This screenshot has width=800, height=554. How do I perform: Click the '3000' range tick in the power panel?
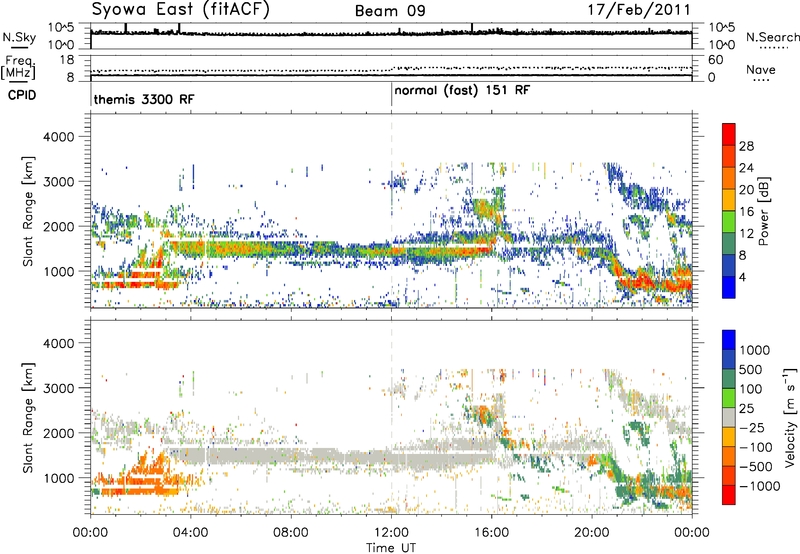point(58,182)
